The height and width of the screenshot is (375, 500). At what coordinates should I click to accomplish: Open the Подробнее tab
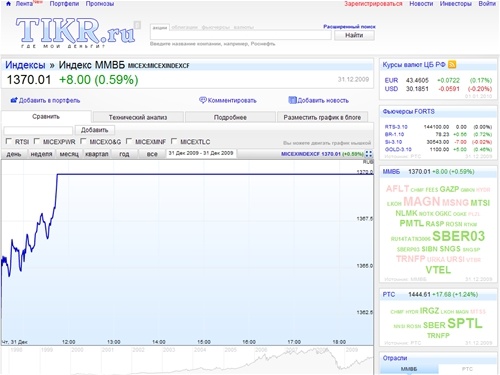click(x=230, y=117)
